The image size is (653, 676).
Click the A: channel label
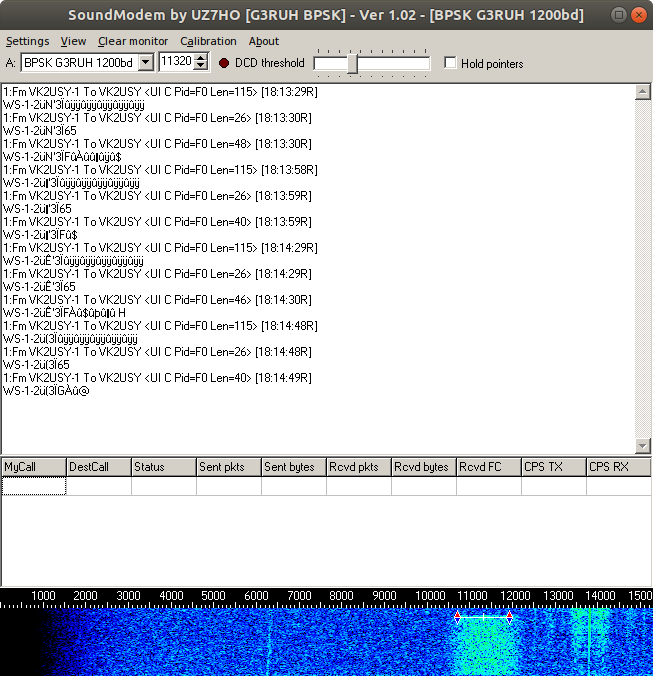pos(11,63)
